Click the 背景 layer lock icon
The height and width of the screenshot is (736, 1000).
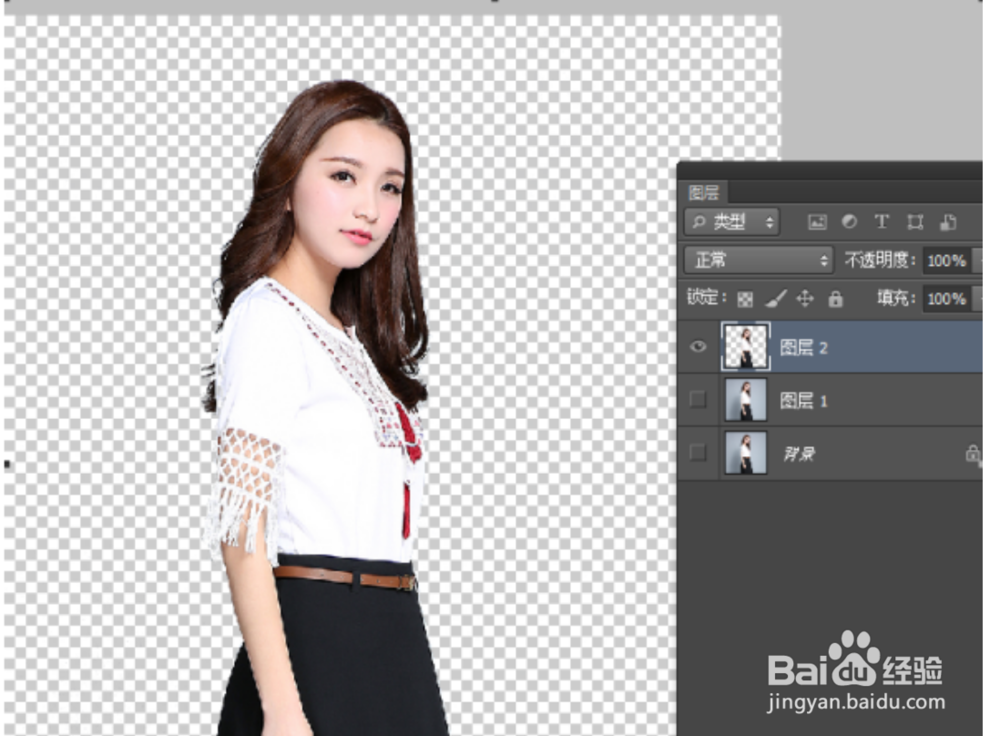pyautogui.click(x=973, y=453)
